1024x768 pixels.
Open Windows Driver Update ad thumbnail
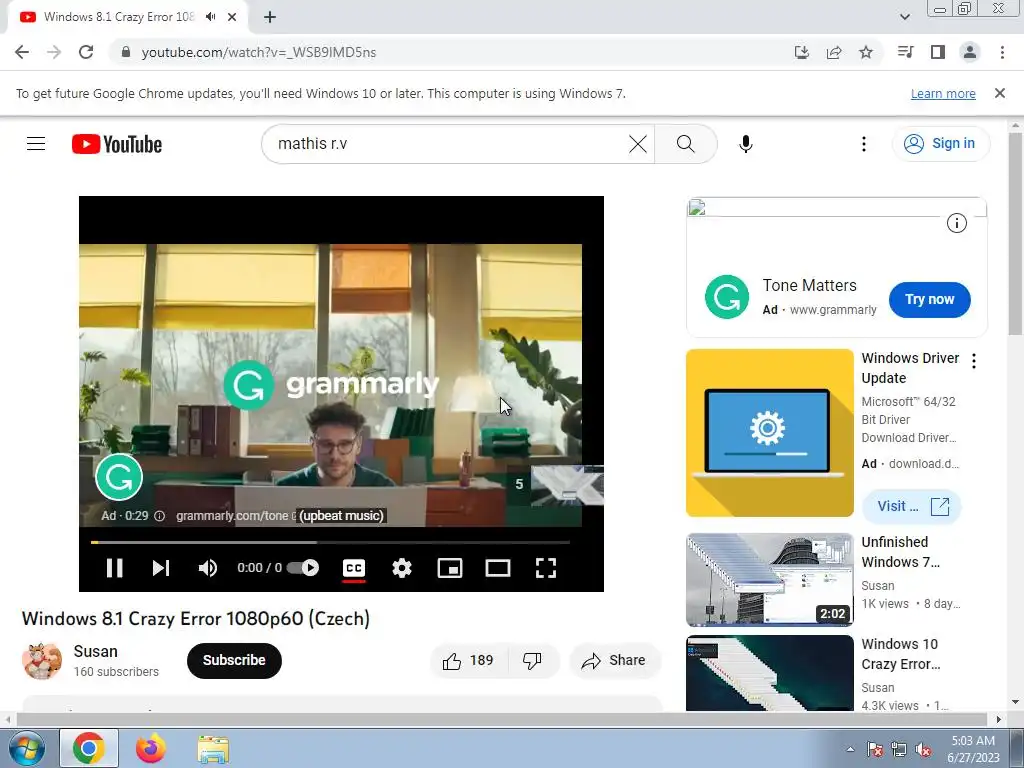click(769, 433)
